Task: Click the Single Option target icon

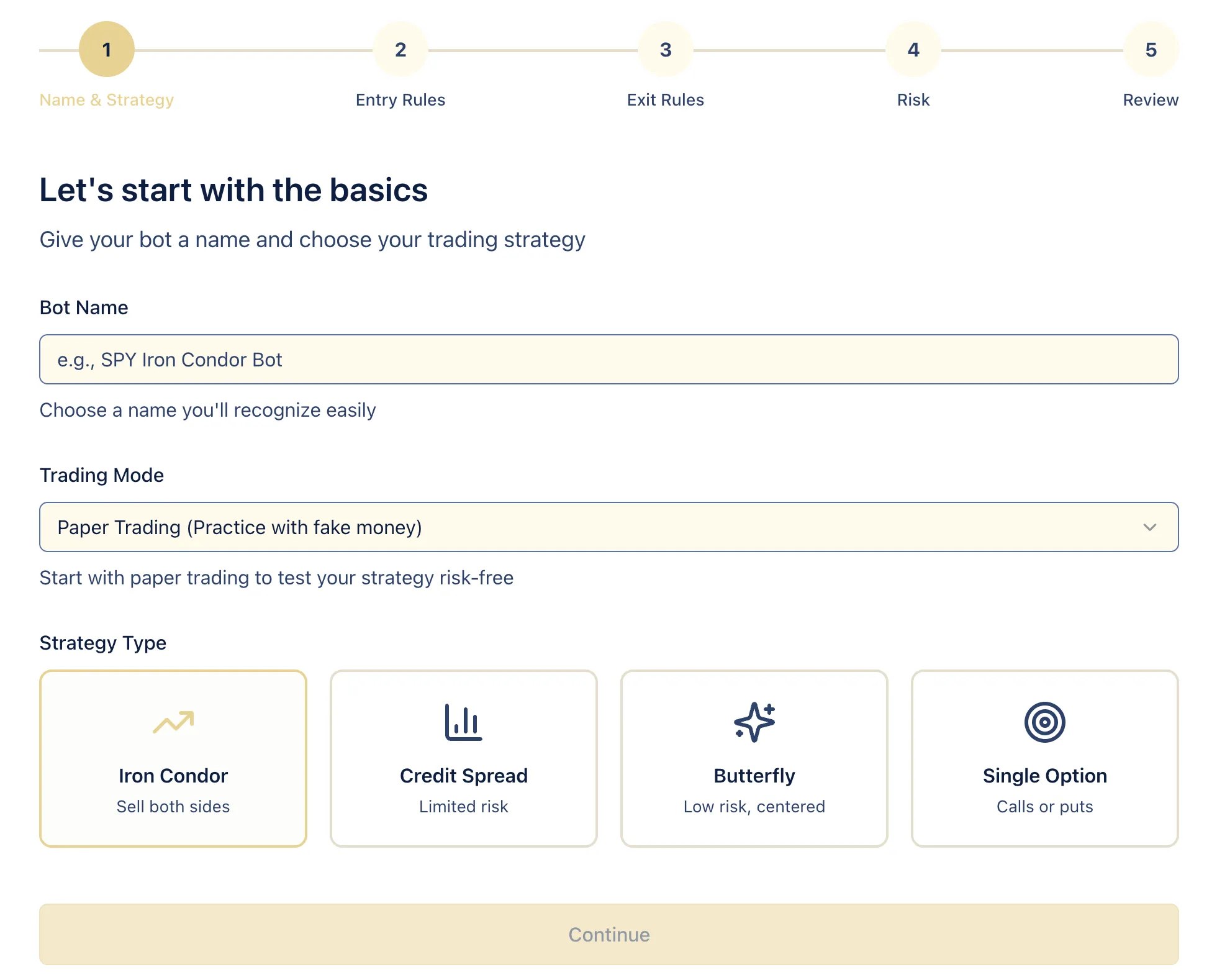Action: 1045,722
